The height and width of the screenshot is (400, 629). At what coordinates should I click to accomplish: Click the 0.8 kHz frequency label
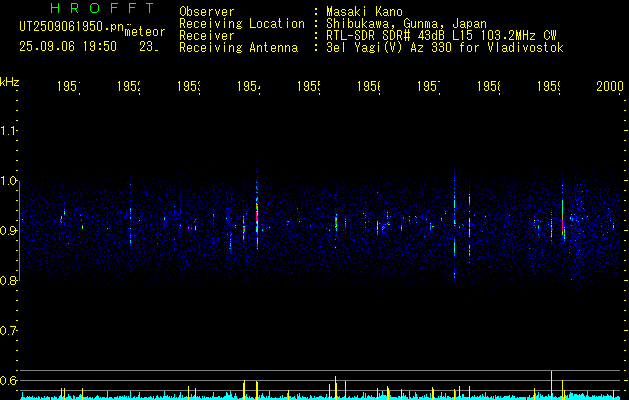[8, 280]
